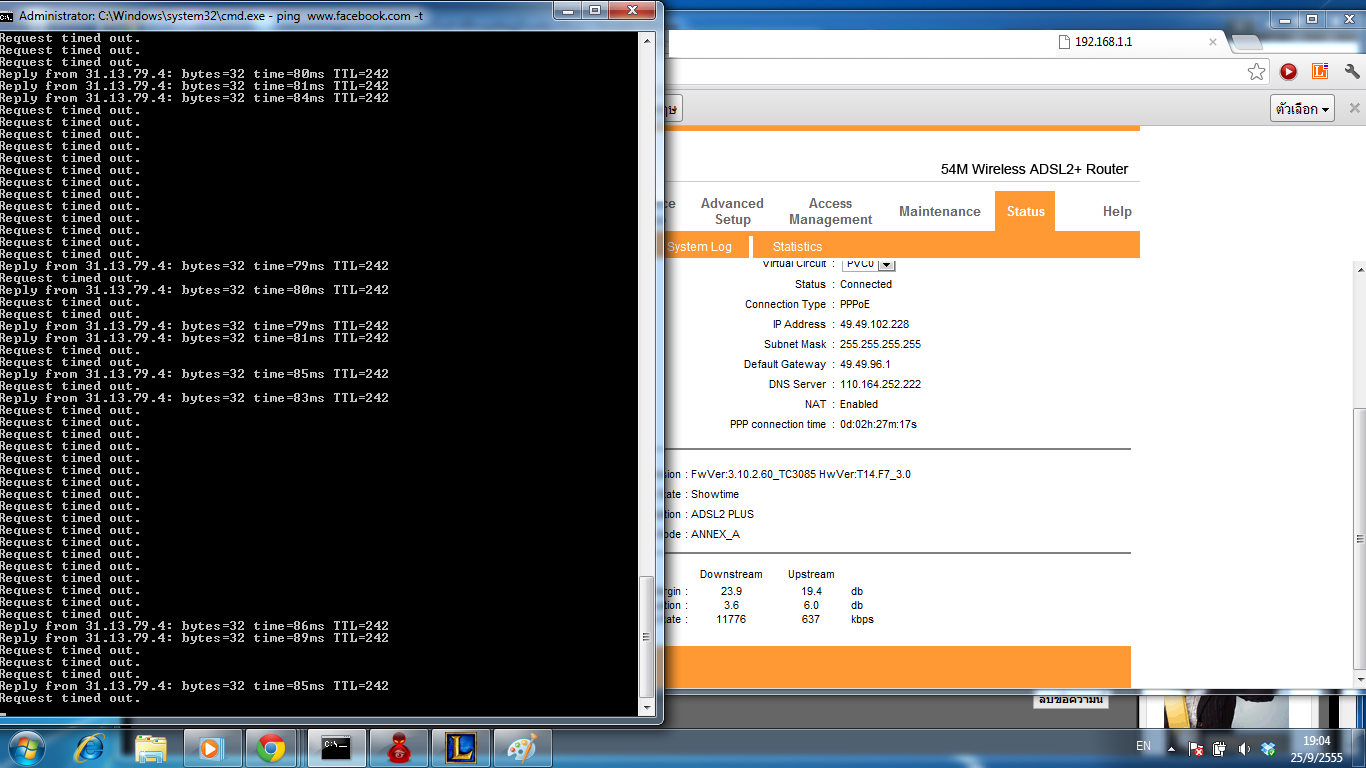The height and width of the screenshot is (768, 1366).
Task: Click the Connection Type value PPPoE
Action: tap(855, 304)
